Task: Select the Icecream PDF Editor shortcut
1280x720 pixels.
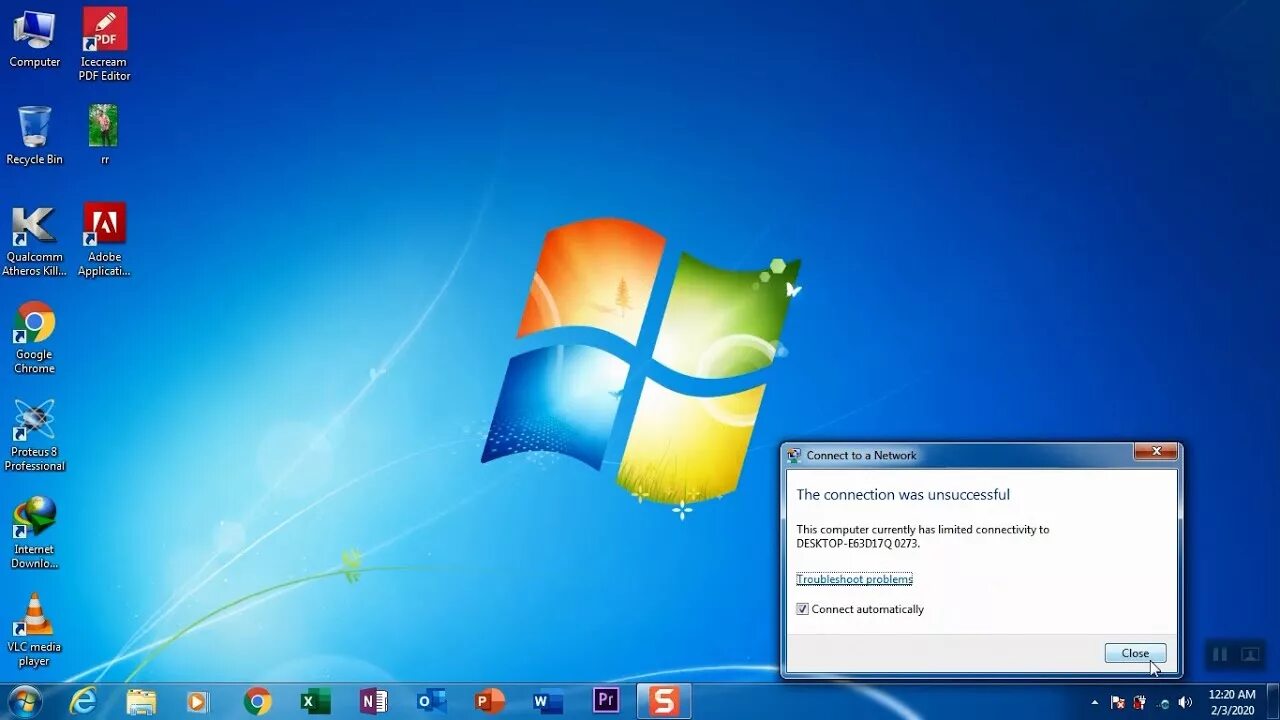Action: point(105,45)
